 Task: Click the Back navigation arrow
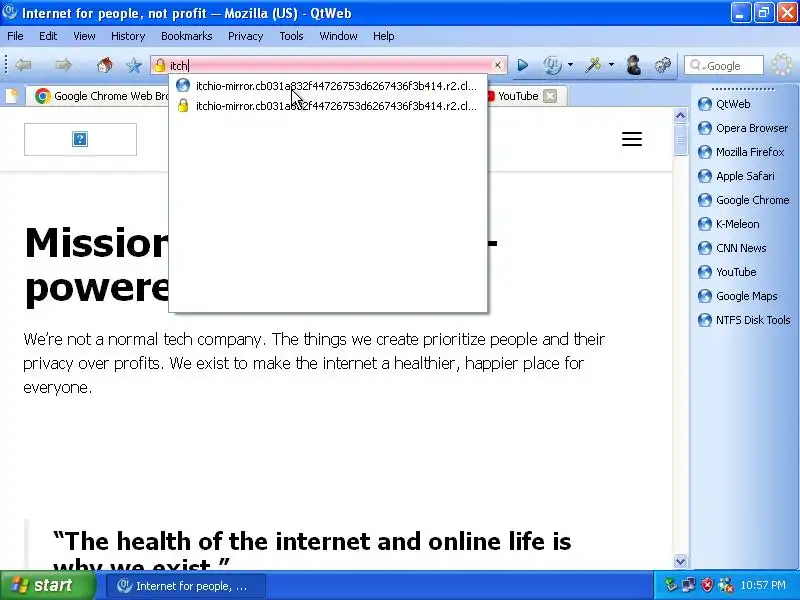coord(23,65)
